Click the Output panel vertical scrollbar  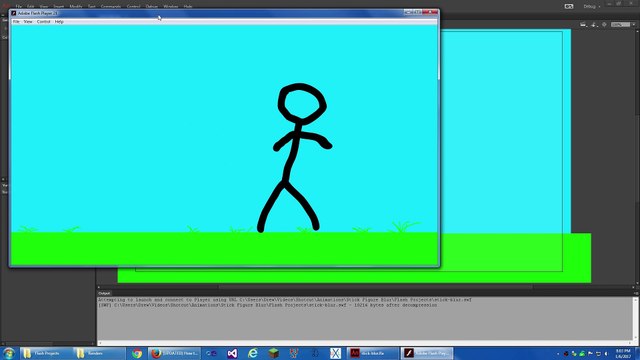(x=636, y=321)
